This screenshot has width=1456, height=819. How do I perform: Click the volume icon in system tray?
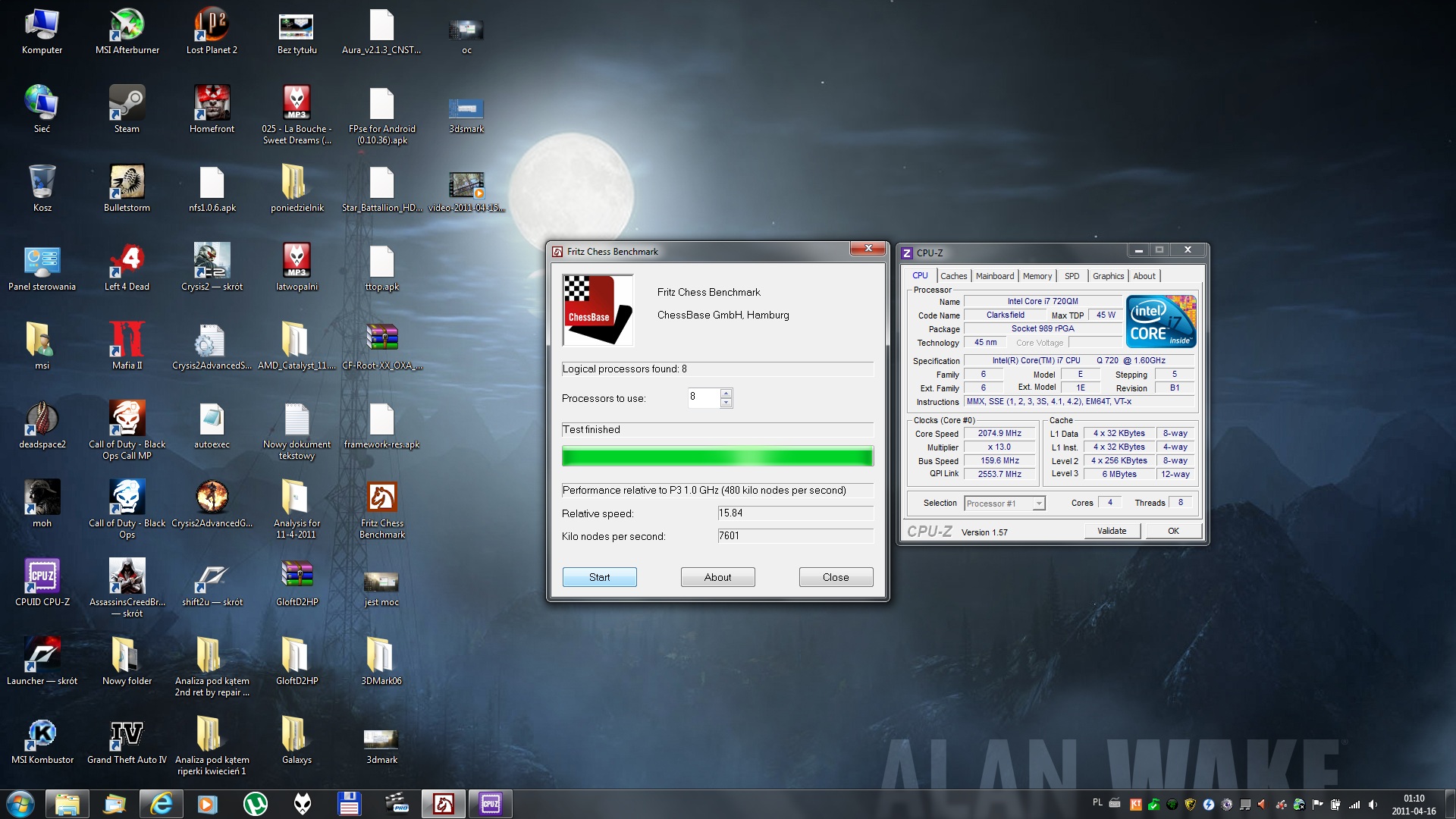(1373, 805)
